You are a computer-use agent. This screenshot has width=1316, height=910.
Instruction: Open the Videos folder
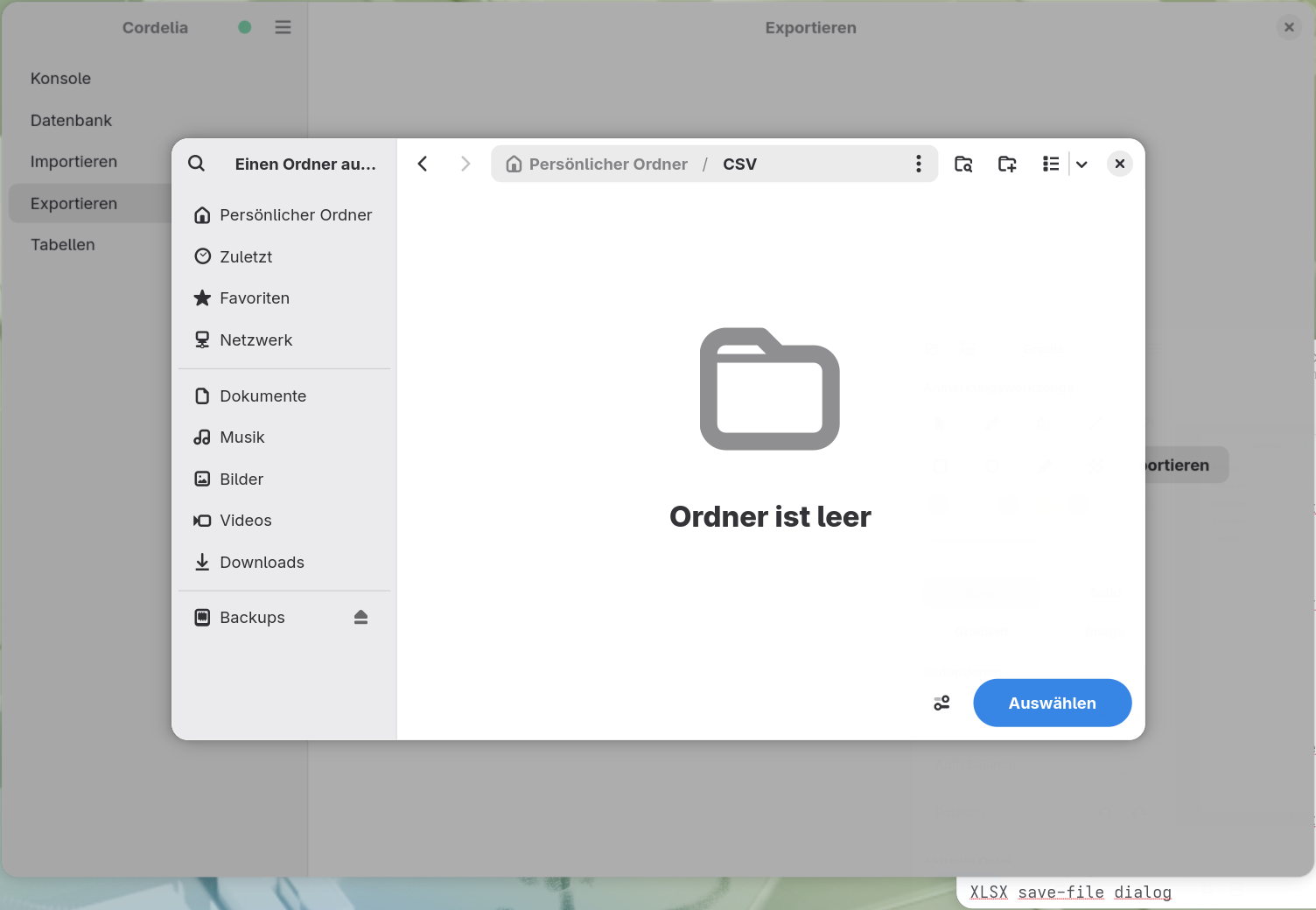point(284,521)
